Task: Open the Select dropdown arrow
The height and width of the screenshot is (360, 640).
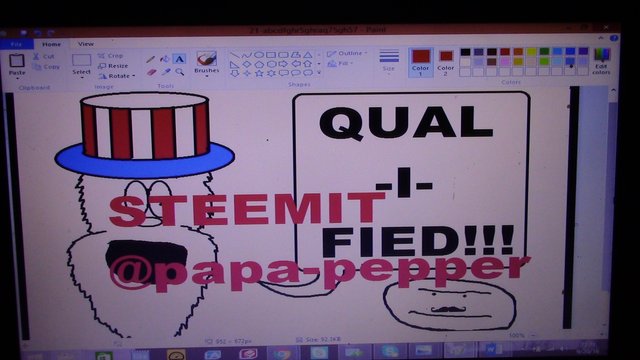Action: 81,78
